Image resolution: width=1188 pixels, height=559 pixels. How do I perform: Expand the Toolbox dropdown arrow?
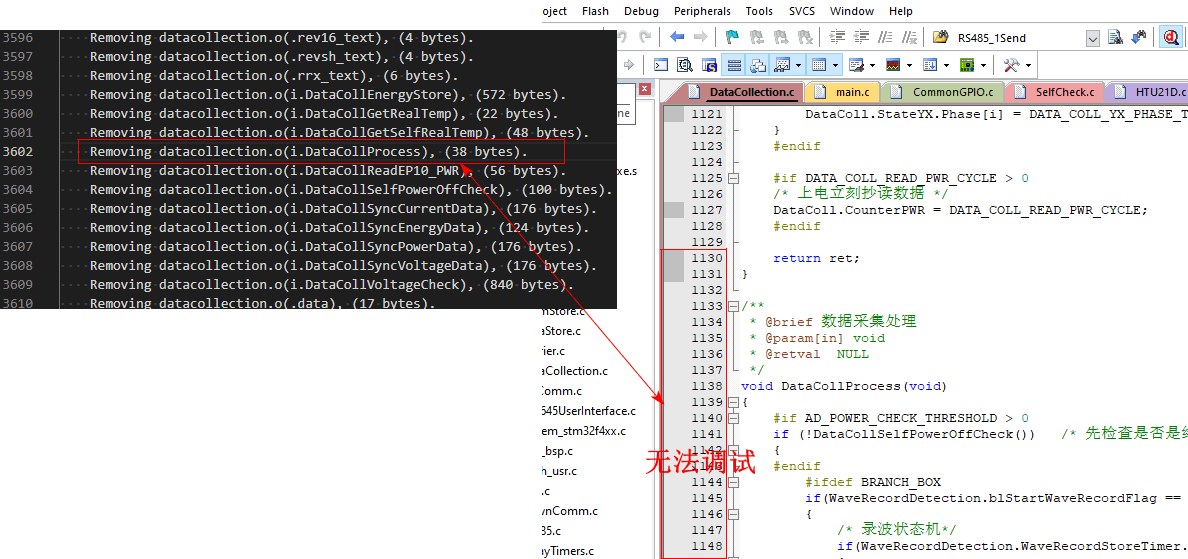(1028, 65)
